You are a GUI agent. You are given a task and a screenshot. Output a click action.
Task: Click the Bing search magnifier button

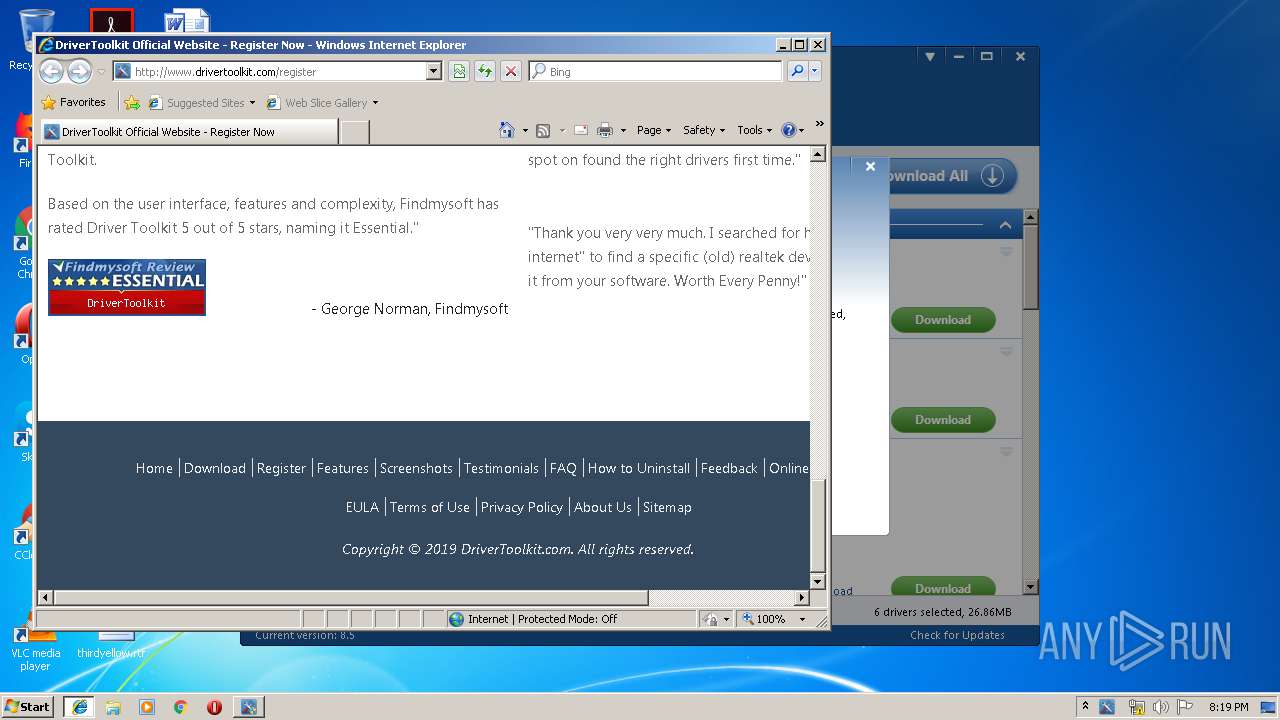pos(797,71)
